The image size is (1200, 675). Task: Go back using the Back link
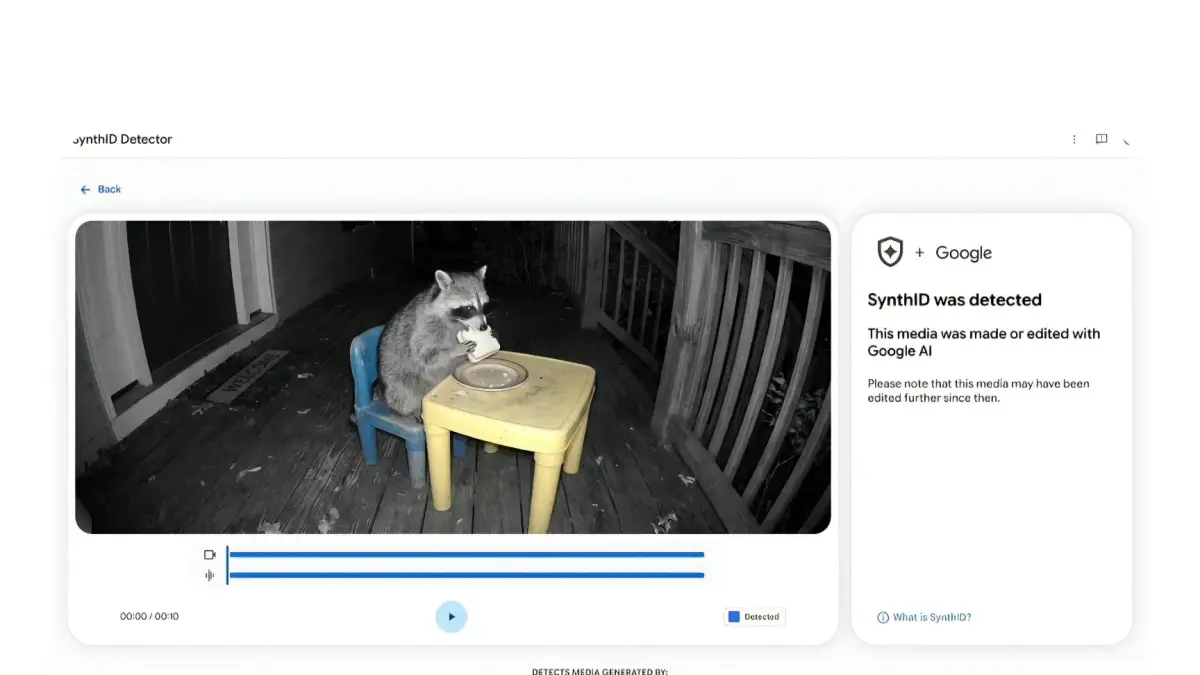point(101,189)
